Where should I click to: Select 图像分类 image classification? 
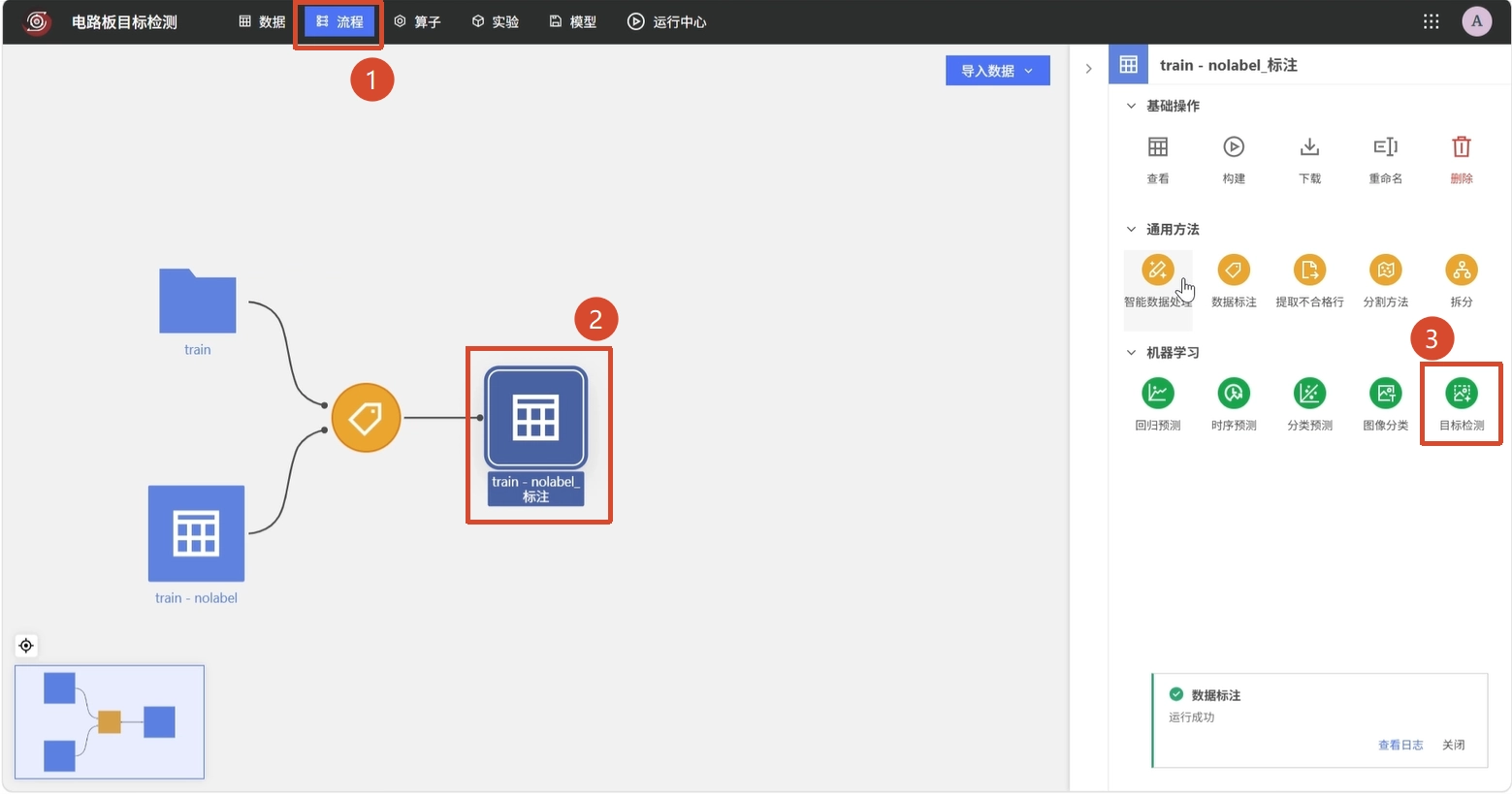click(x=1386, y=394)
